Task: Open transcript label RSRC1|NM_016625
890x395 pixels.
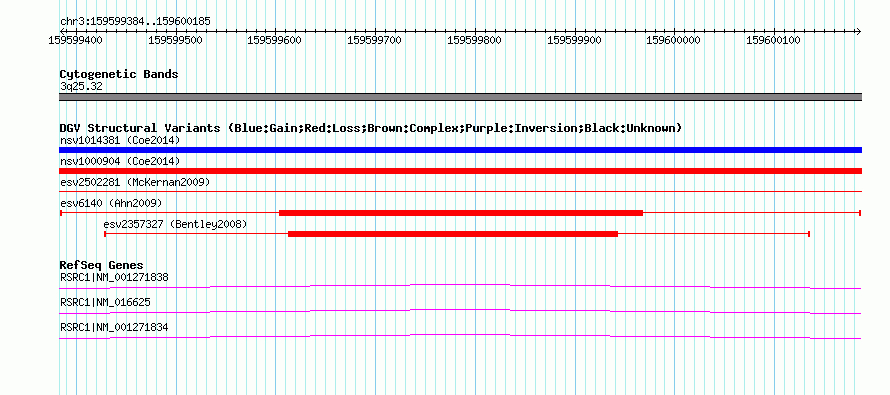Action: pyautogui.click(x=105, y=302)
